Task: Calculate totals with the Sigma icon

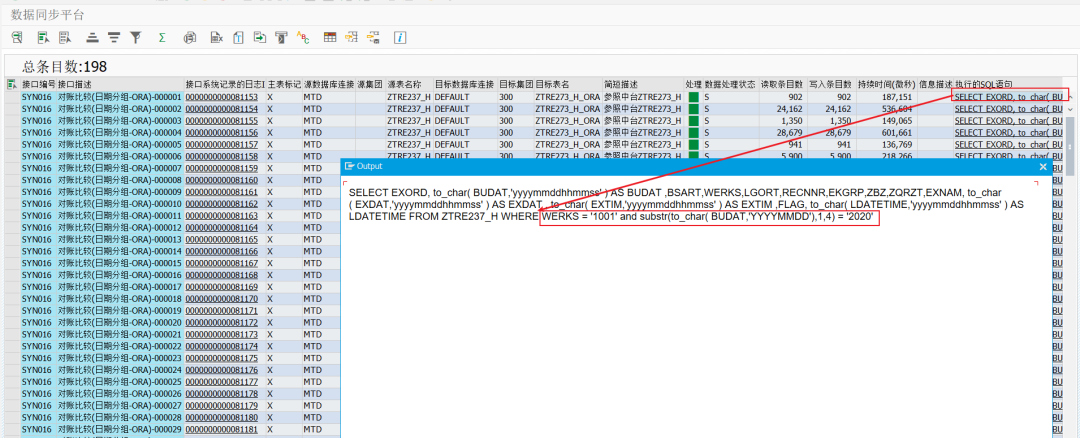Action: [x=162, y=37]
